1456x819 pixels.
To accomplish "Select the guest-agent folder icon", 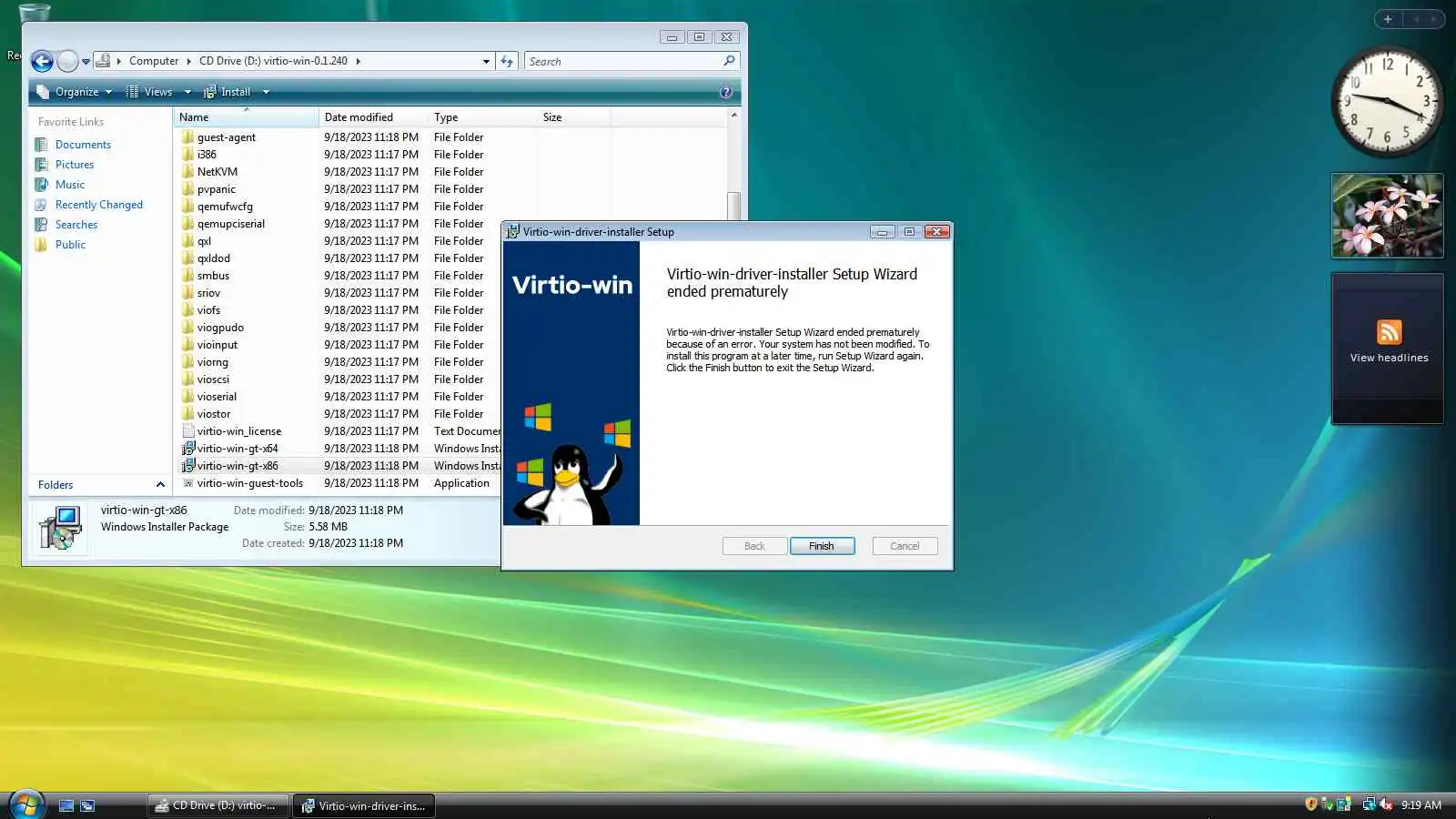I will pos(188,137).
